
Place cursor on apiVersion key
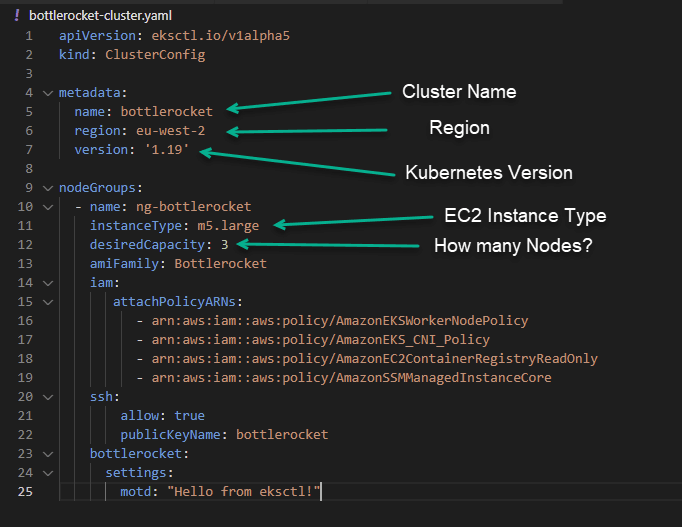pyautogui.click(x=97, y=36)
